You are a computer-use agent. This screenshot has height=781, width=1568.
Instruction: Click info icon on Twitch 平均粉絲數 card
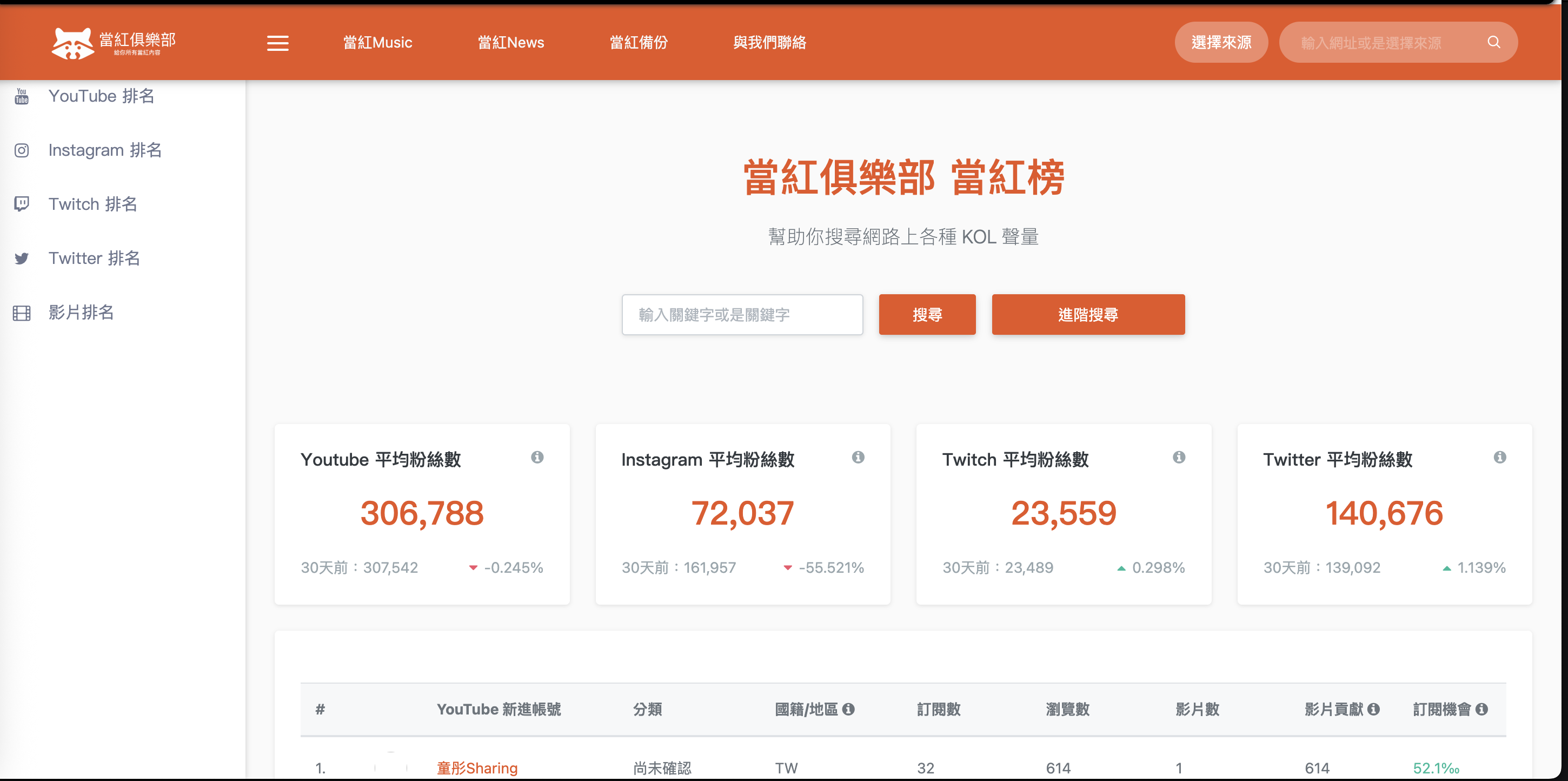pyautogui.click(x=1179, y=457)
